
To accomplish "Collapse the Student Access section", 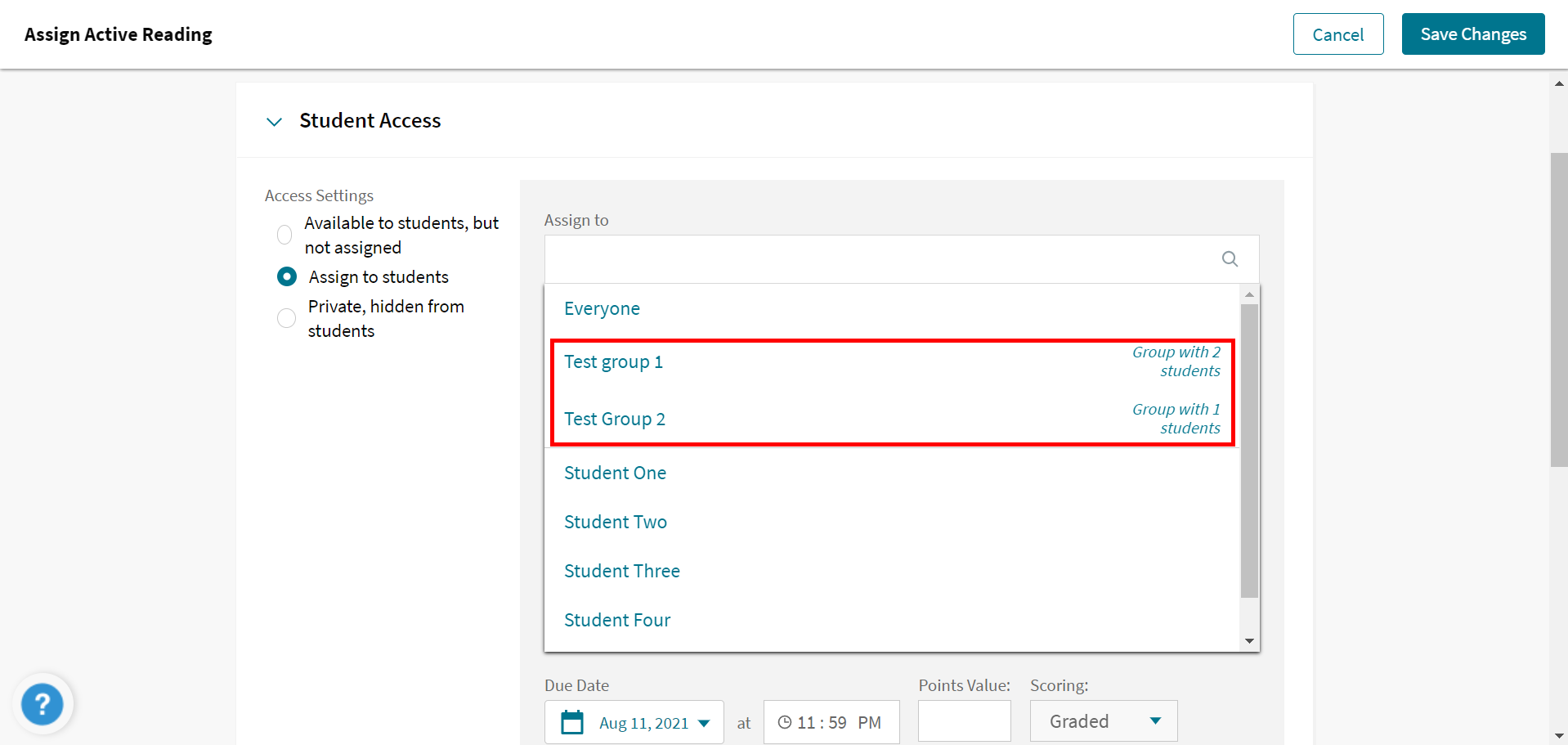I will click(x=275, y=121).
